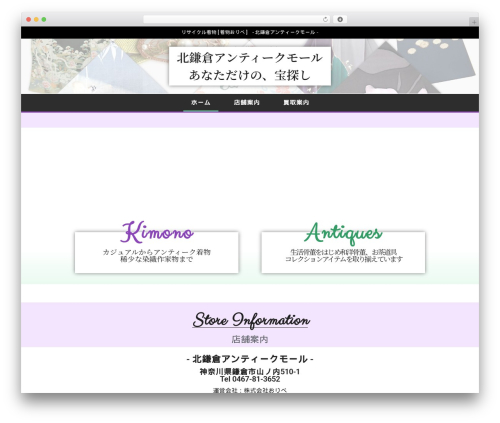Open the 買取案内 navigation tab
Screen dimensions: 500x423
click(x=296, y=103)
